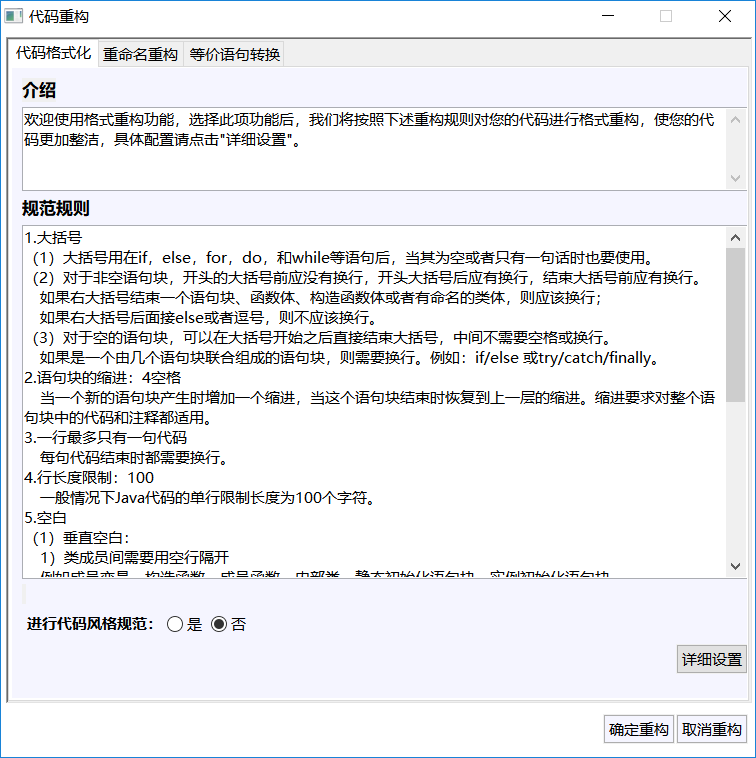Open the 重命名重构 tab
Viewport: 756px width, 758px height.
pos(140,54)
